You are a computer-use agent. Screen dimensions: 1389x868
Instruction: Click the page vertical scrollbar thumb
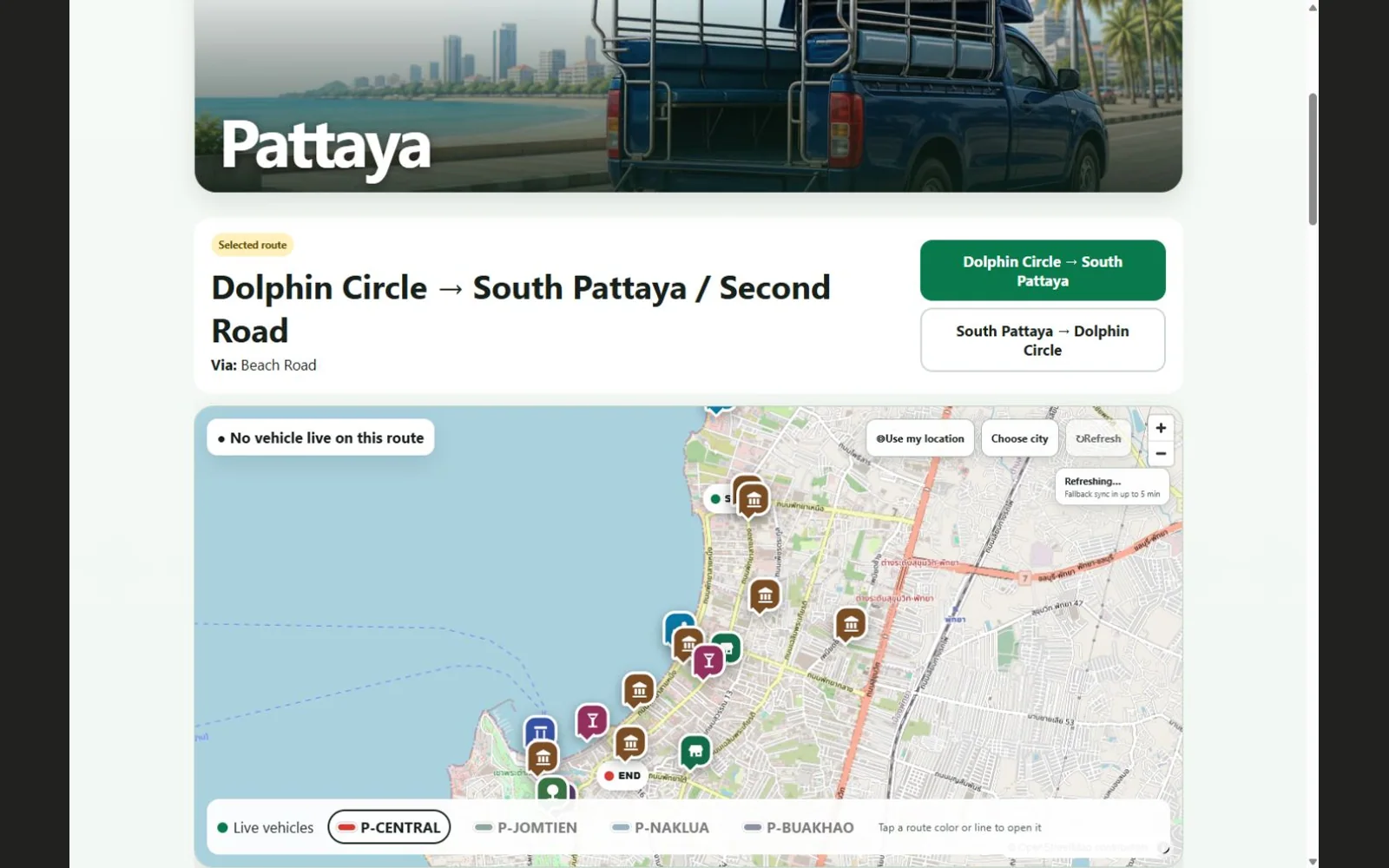pos(1312,159)
